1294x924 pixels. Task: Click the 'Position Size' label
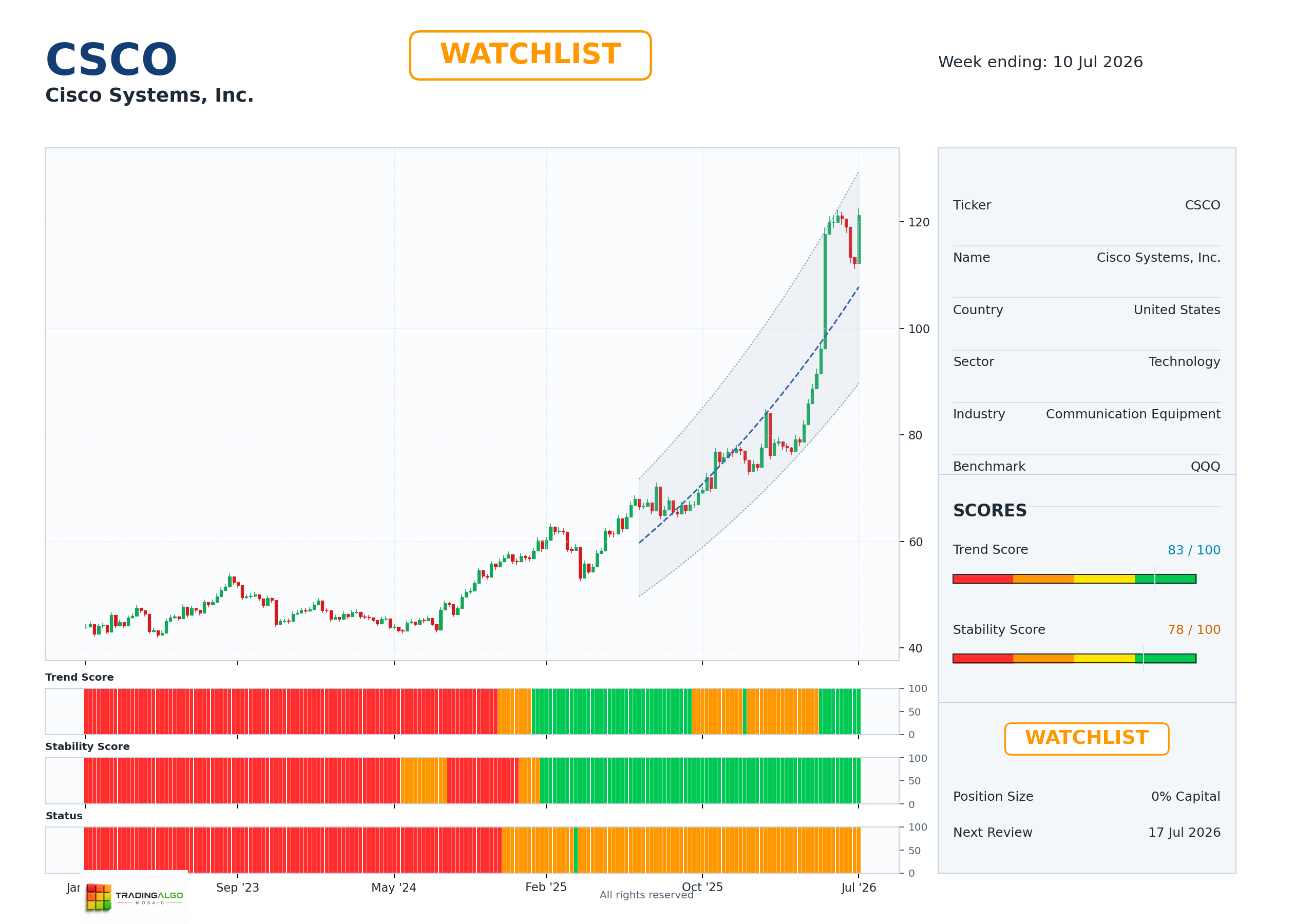[993, 797]
